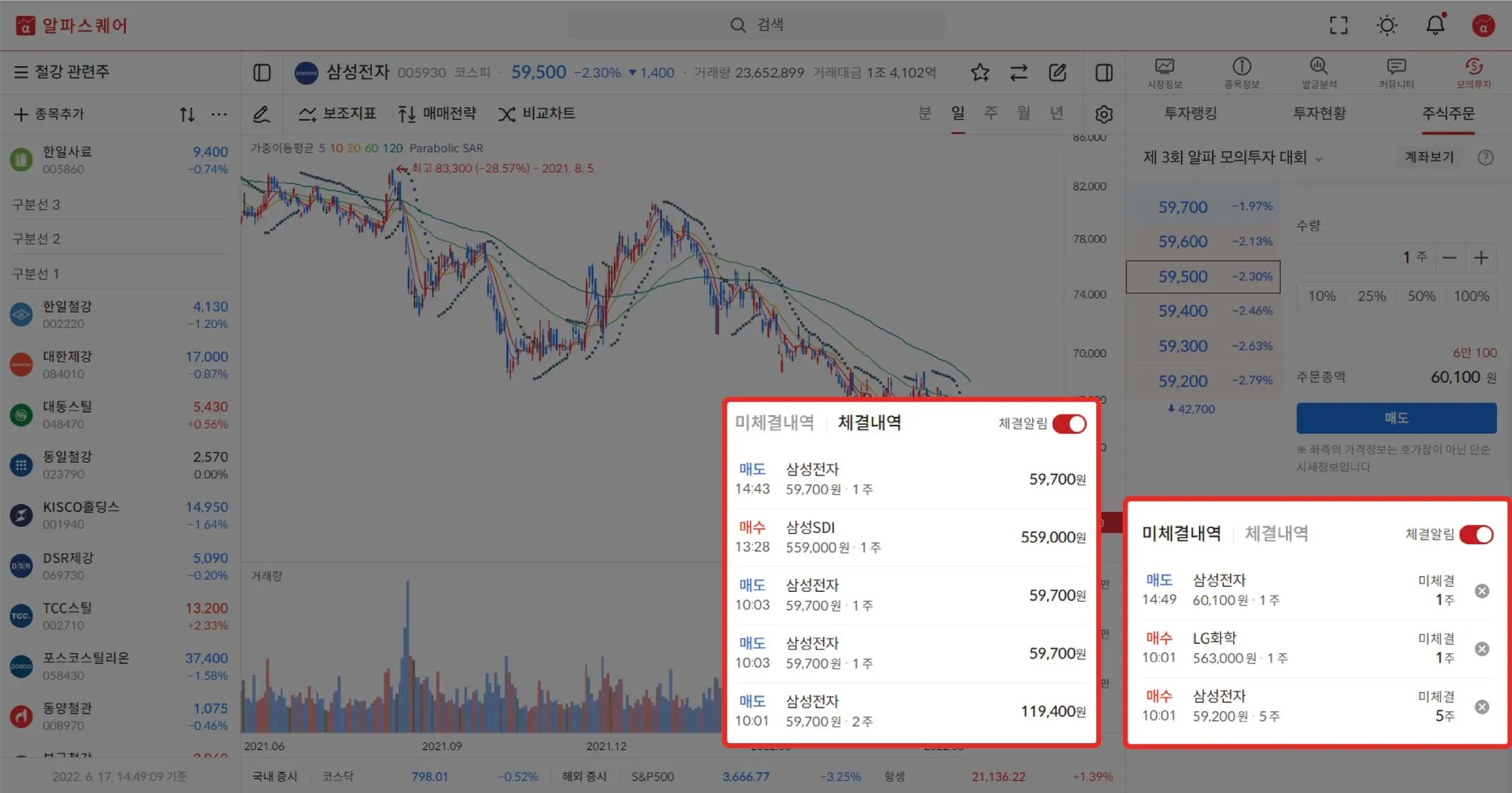The height and width of the screenshot is (793, 1512).
Task: Select 대동스틸 in the watchlist
Action: point(119,415)
